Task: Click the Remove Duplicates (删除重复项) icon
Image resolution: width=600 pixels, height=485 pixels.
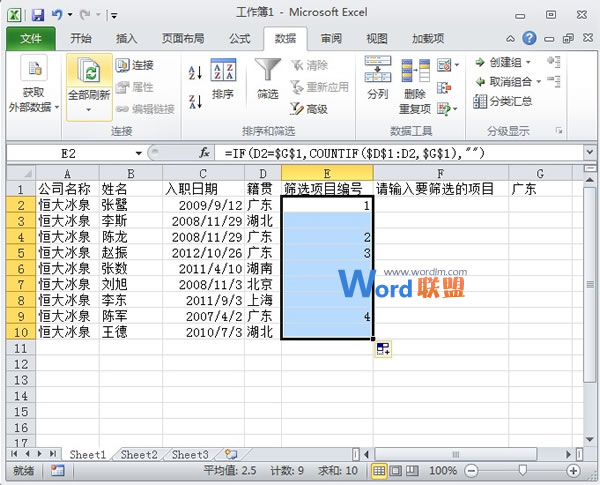Action: click(x=414, y=72)
